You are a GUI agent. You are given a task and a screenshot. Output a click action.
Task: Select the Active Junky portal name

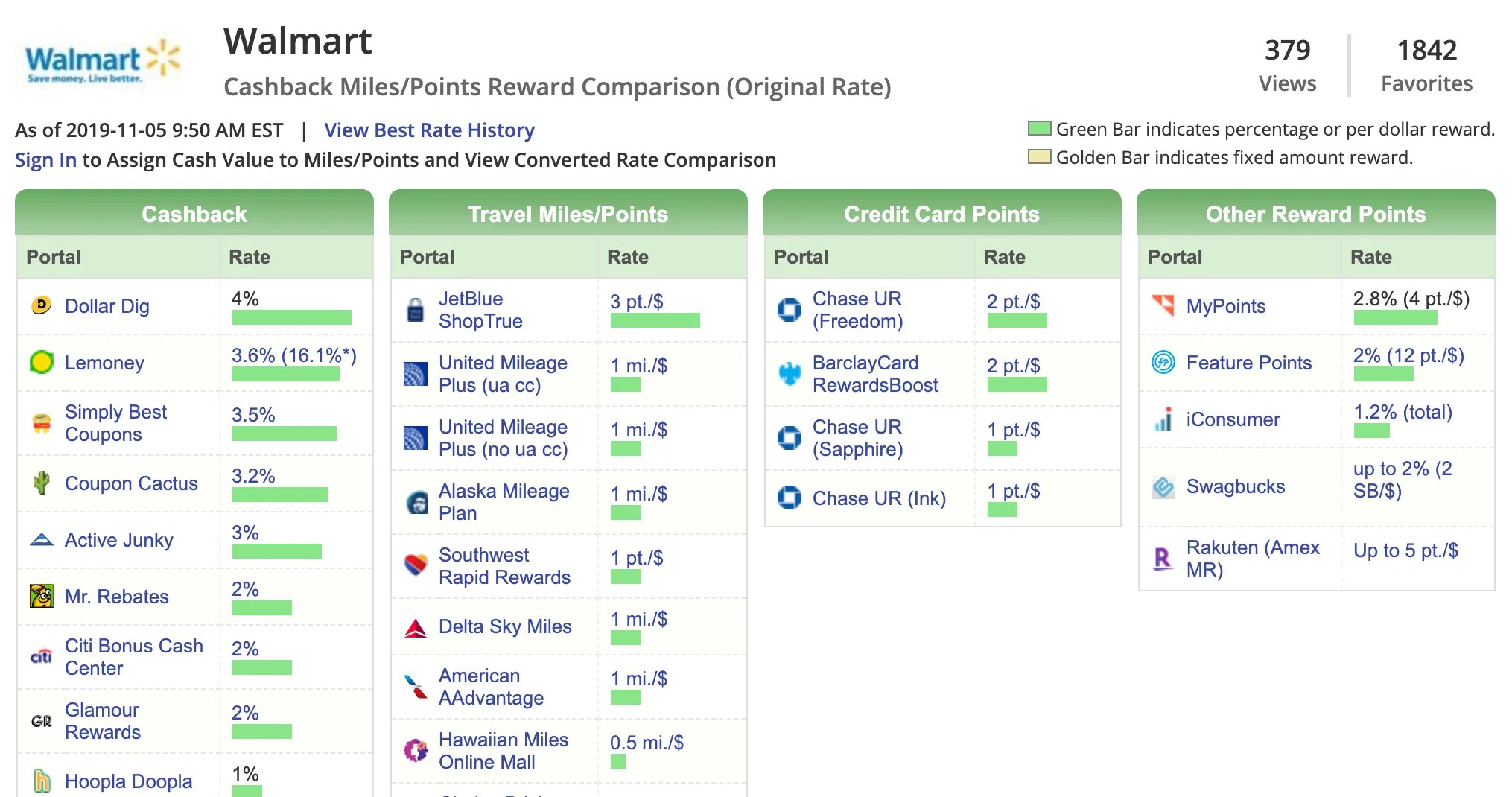click(x=119, y=540)
